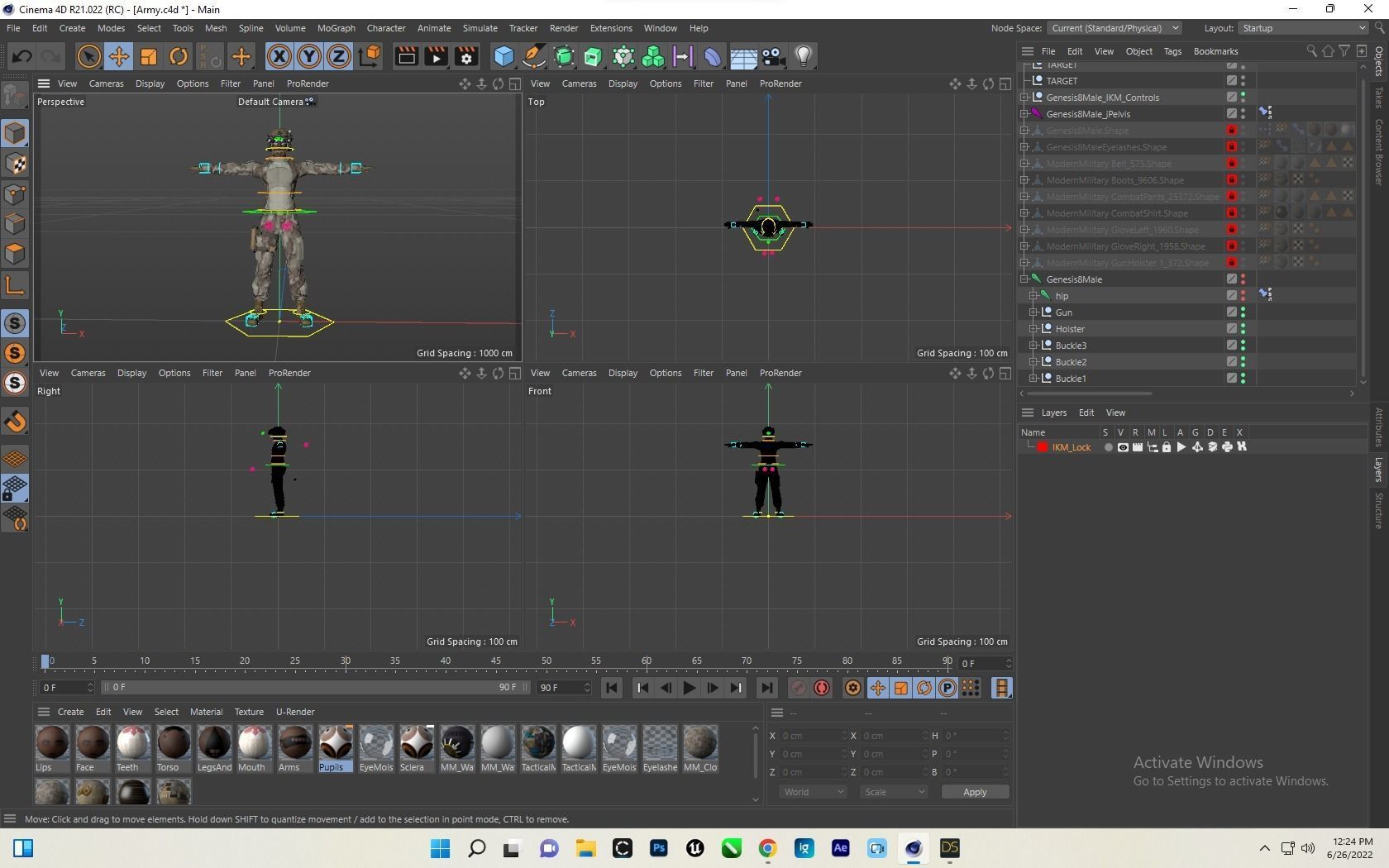Go to end of animation
Screen dimensions: 1389x868
pyautogui.click(x=766, y=688)
